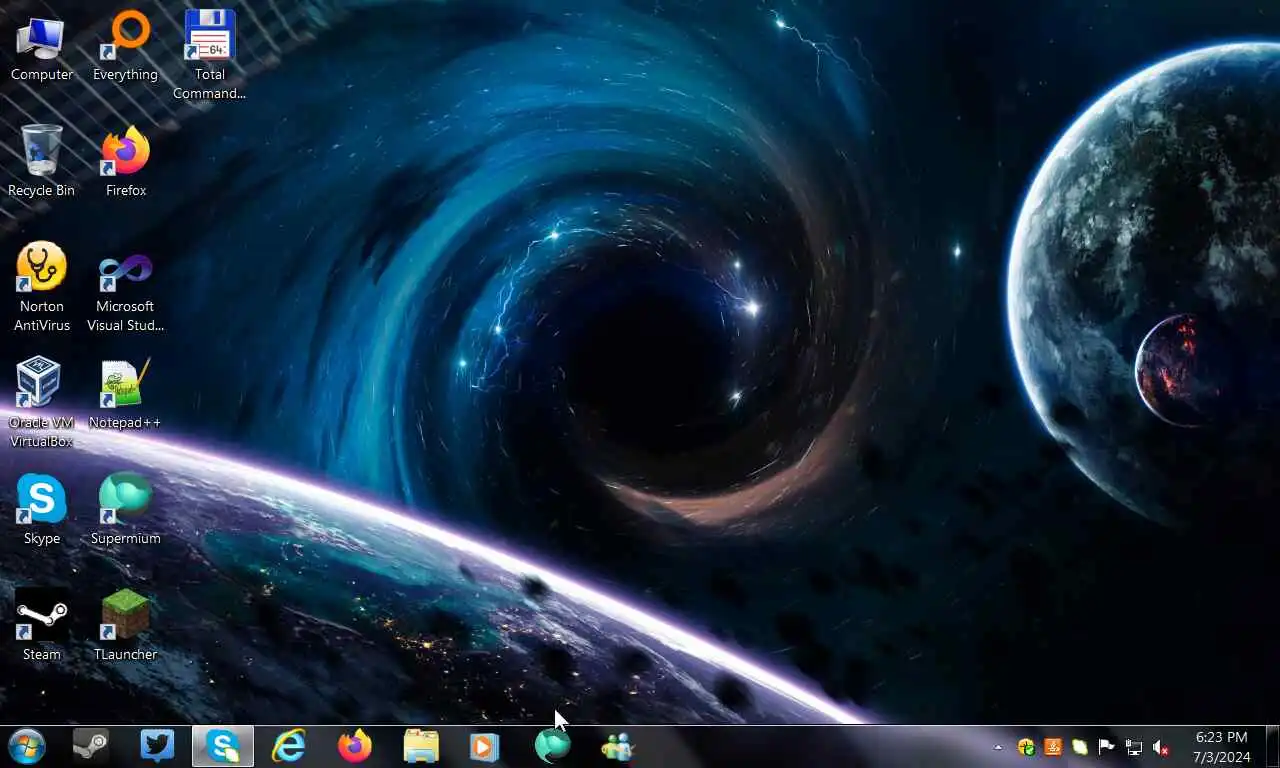1280x768 pixels.
Task: Open the Twitter taskbar icon
Action: 157,746
